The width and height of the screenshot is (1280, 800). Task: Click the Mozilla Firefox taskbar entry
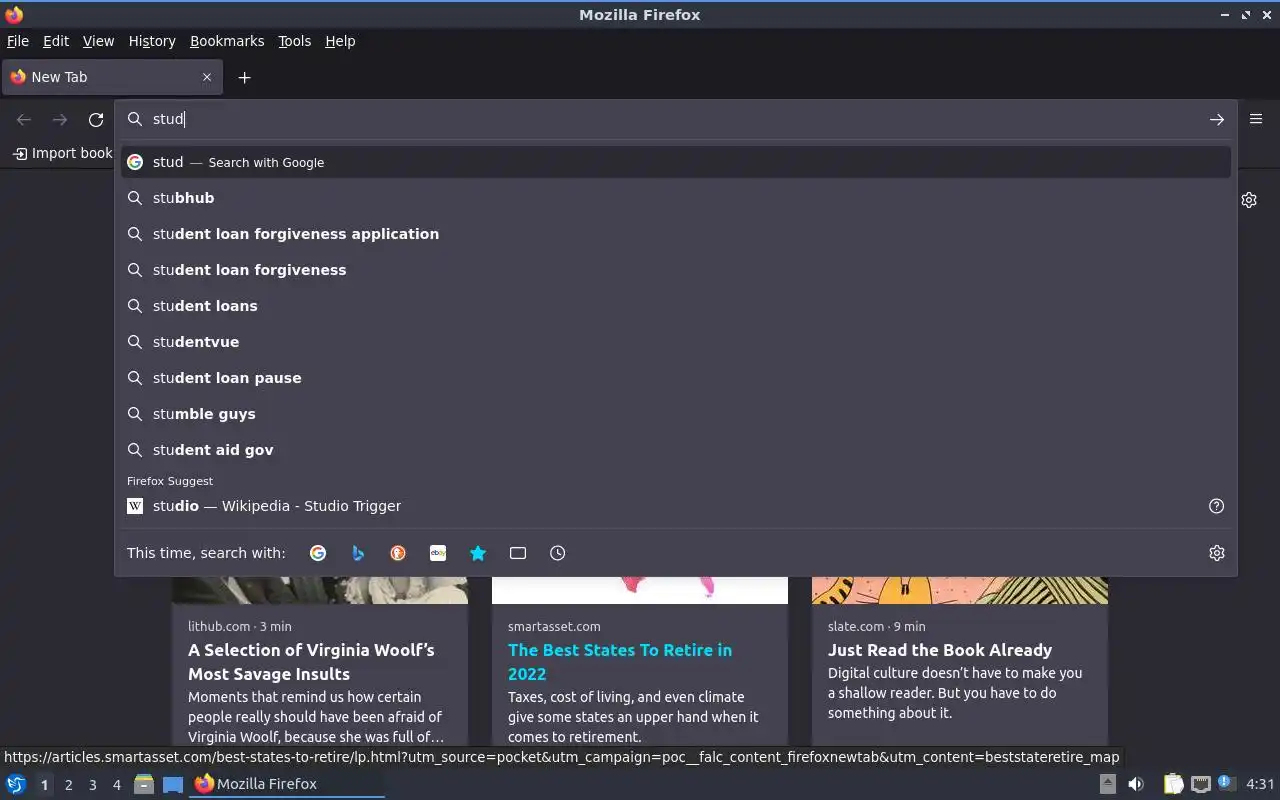(288, 784)
